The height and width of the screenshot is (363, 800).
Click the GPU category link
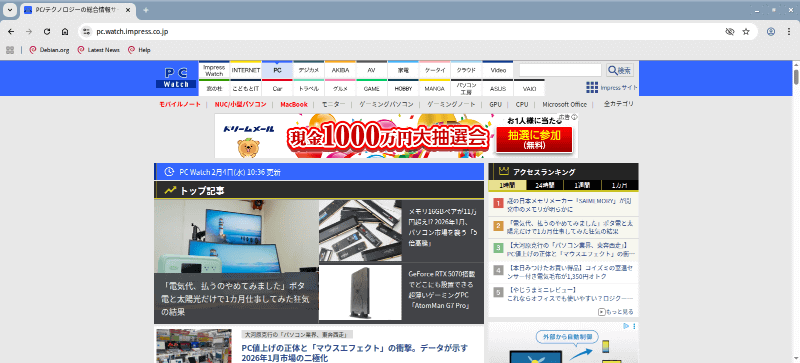(495, 104)
